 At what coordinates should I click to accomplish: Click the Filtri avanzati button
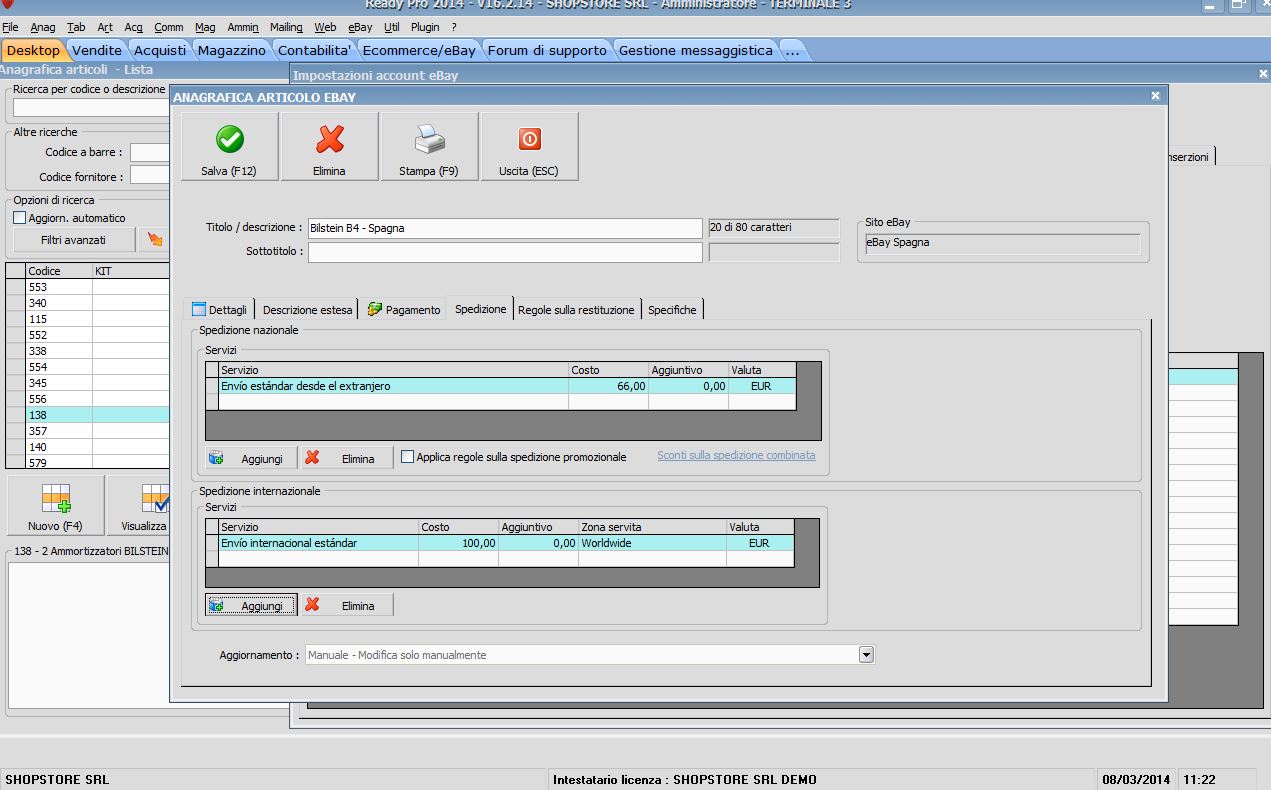(x=73, y=240)
